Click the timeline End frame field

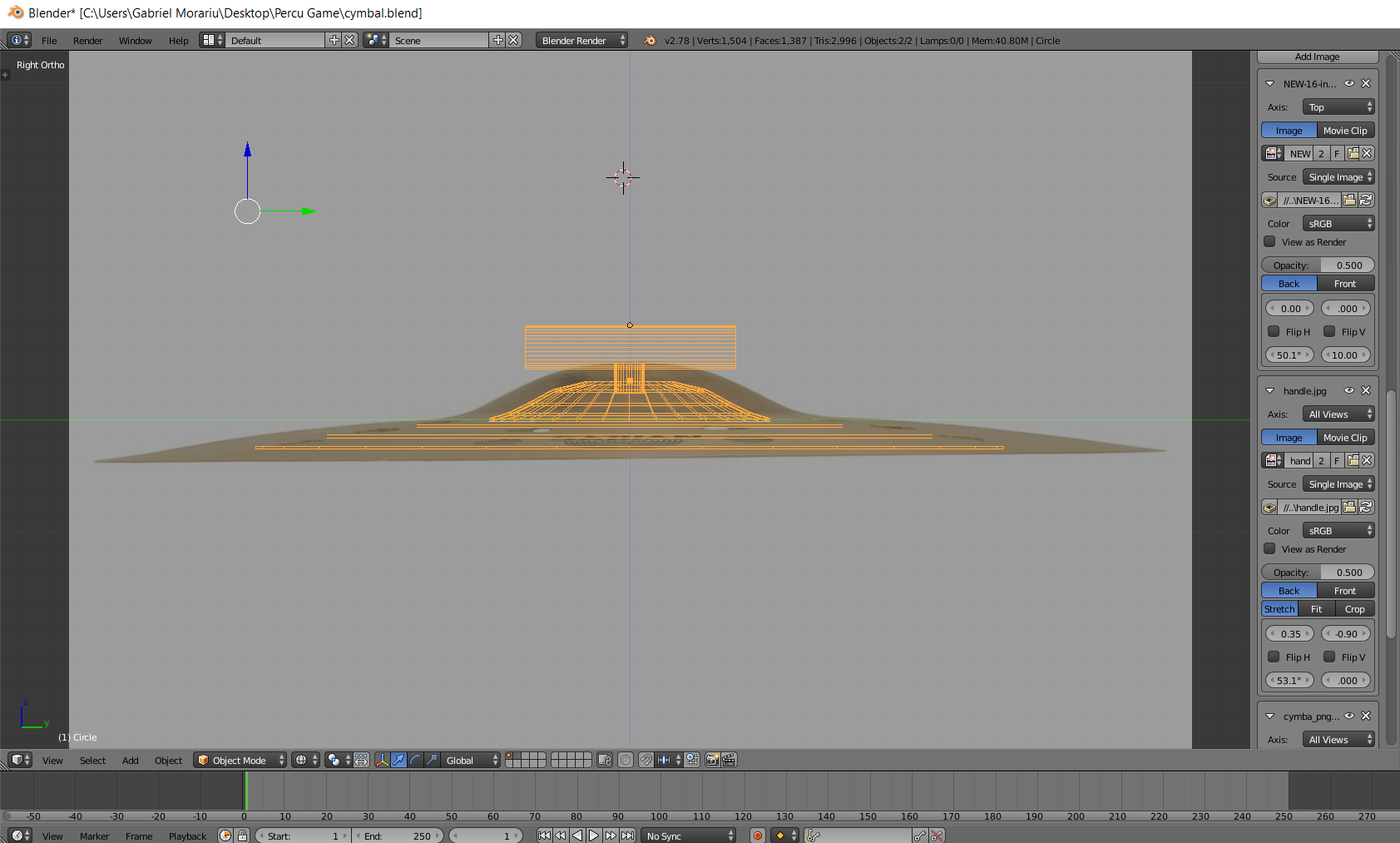tap(399, 836)
